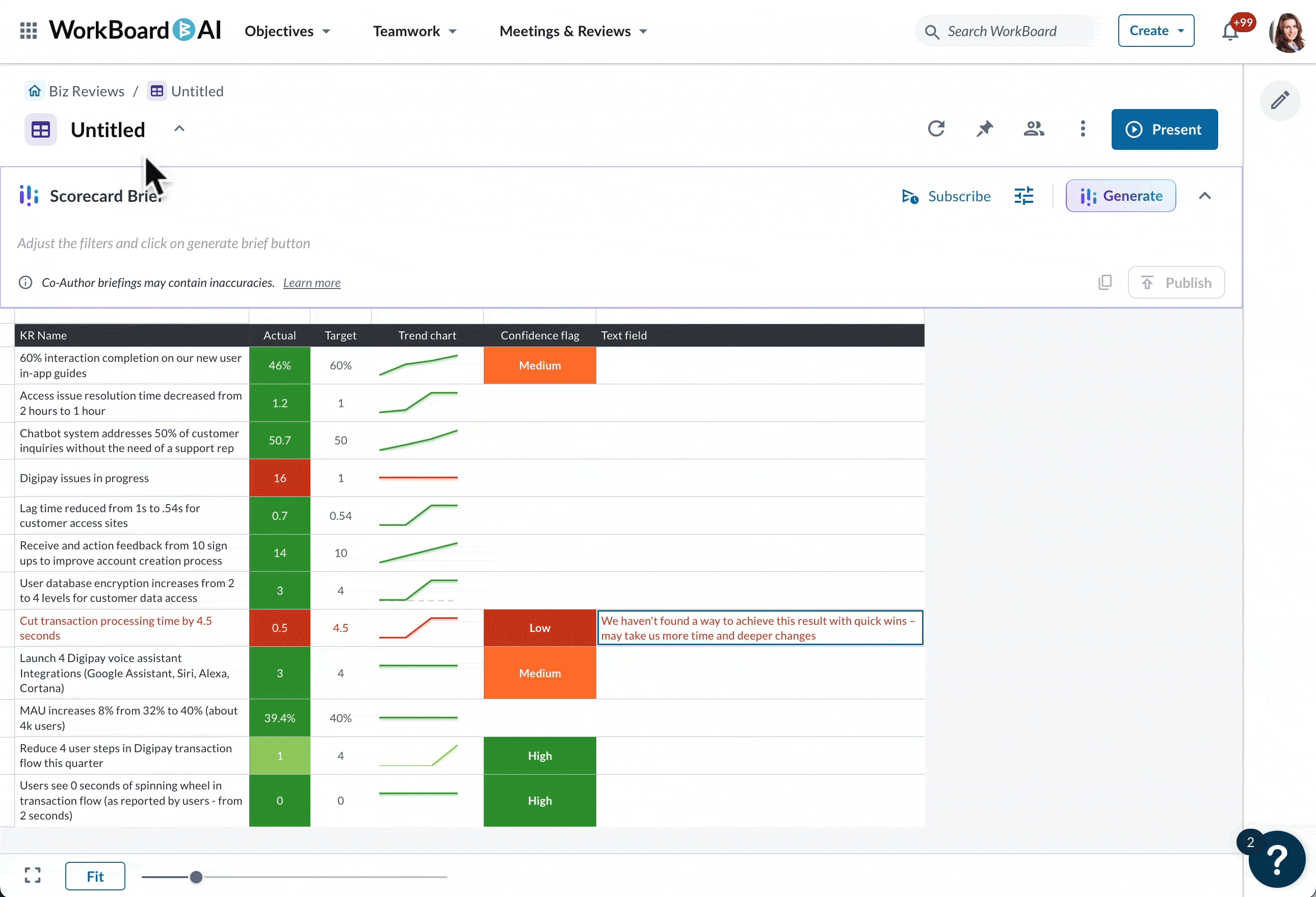Viewport: 1316px width, 897px height.
Task: Select the text field for Cut transaction row
Action: point(760,628)
